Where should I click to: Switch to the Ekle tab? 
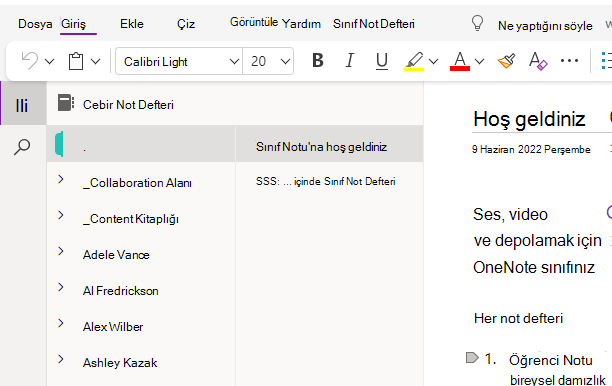point(132,24)
